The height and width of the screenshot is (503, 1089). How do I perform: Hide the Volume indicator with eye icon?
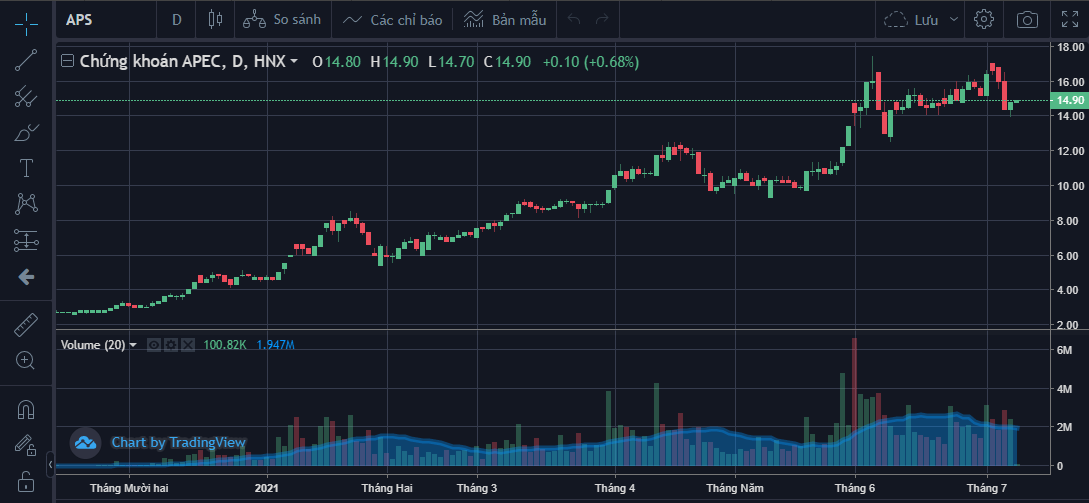click(154, 345)
